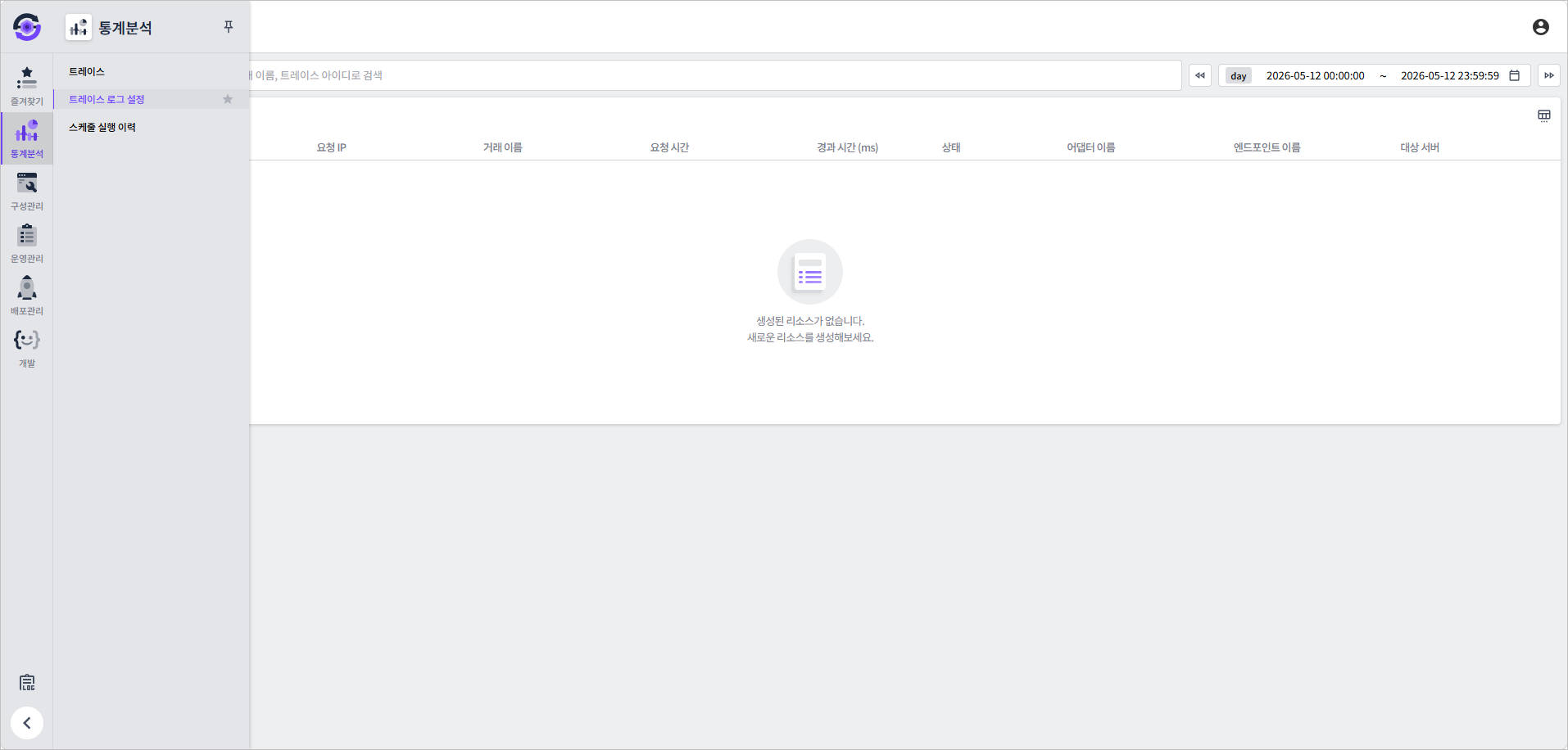1568x750 pixels.
Task: Sort by the 상태 column header
Action: [951, 147]
